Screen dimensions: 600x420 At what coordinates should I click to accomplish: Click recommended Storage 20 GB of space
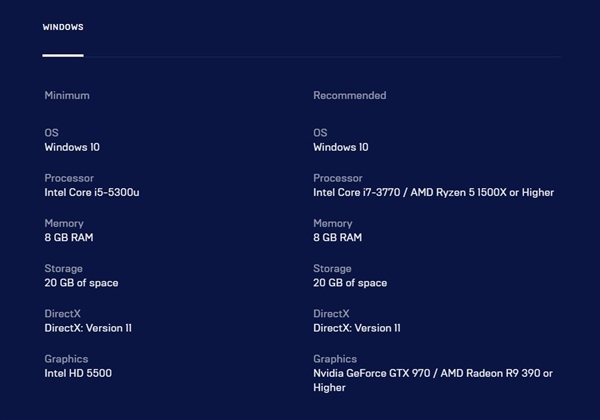(350, 283)
